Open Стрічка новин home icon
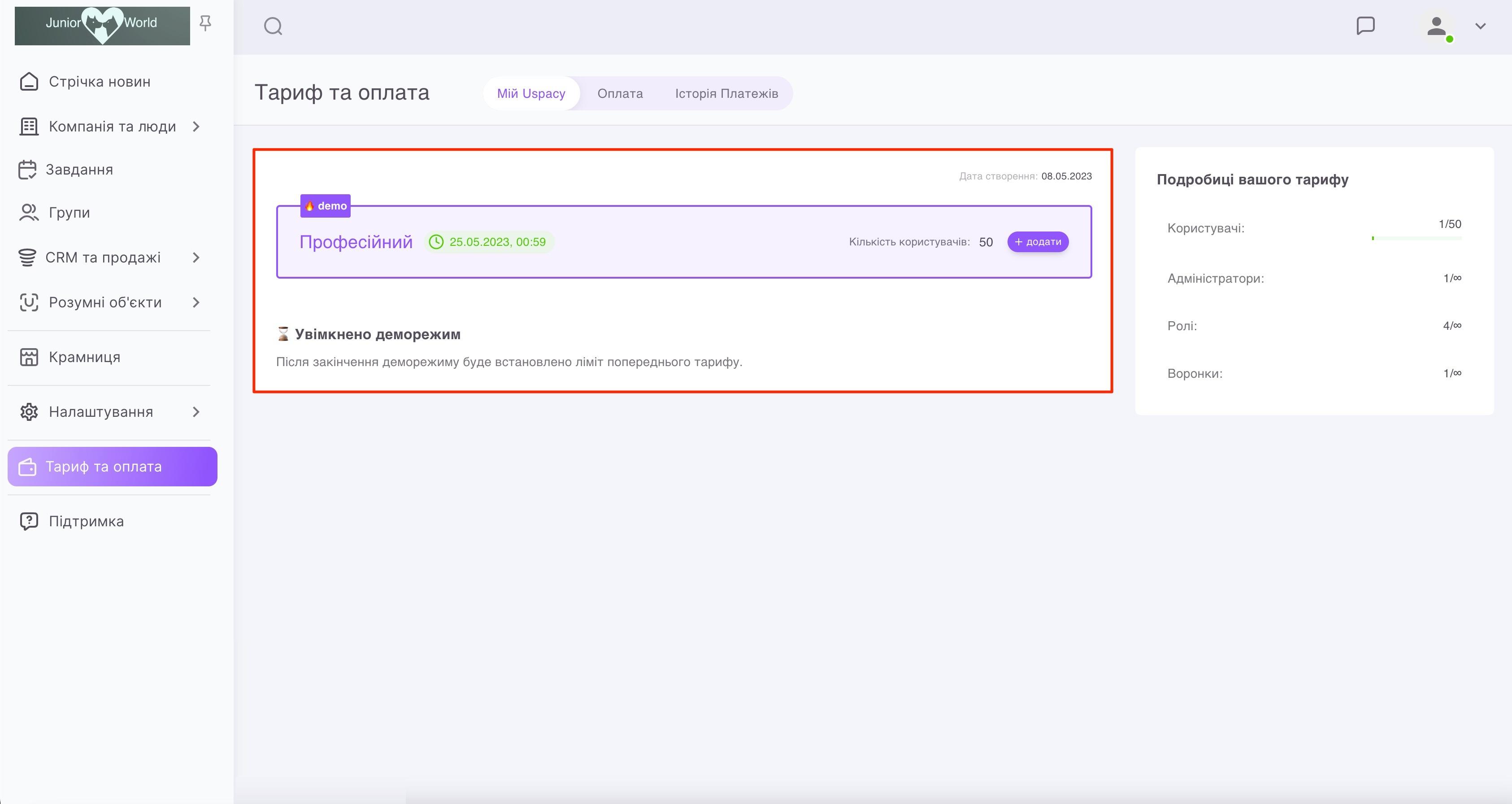This screenshot has width=1512, height=804. tap(29, 82)
